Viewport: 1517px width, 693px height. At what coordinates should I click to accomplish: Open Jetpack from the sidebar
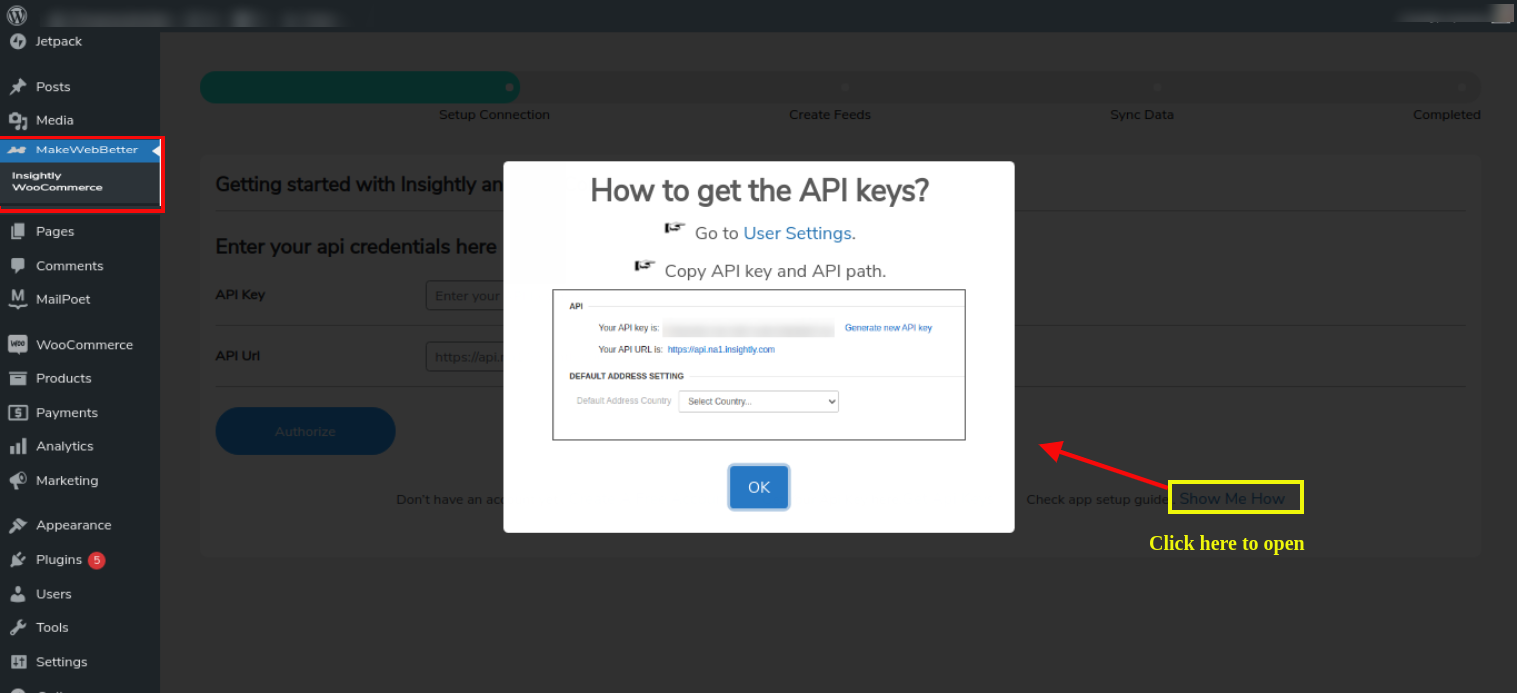[18, 41]
